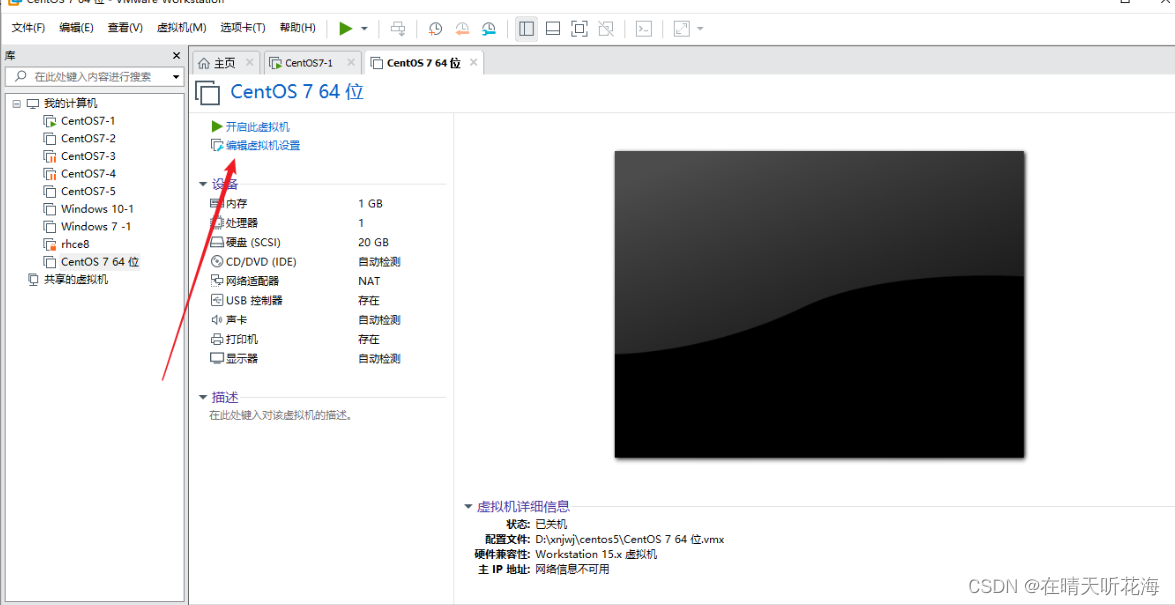Click the stretch guest display icon
The width and height of the screenshot is (1175, 605).
pos(681,28)
